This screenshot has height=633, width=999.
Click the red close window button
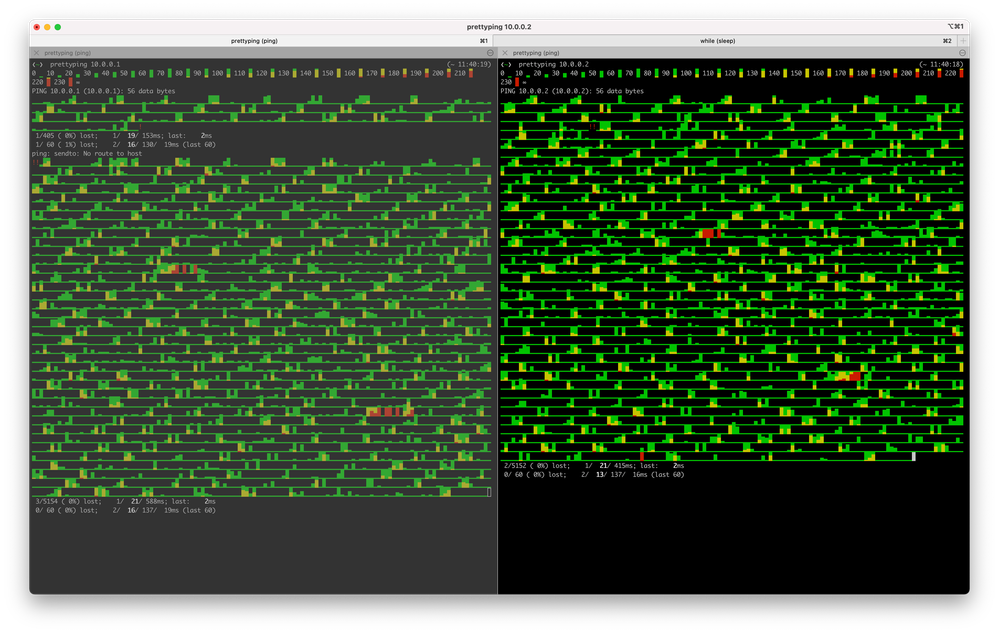click(36, 27)
